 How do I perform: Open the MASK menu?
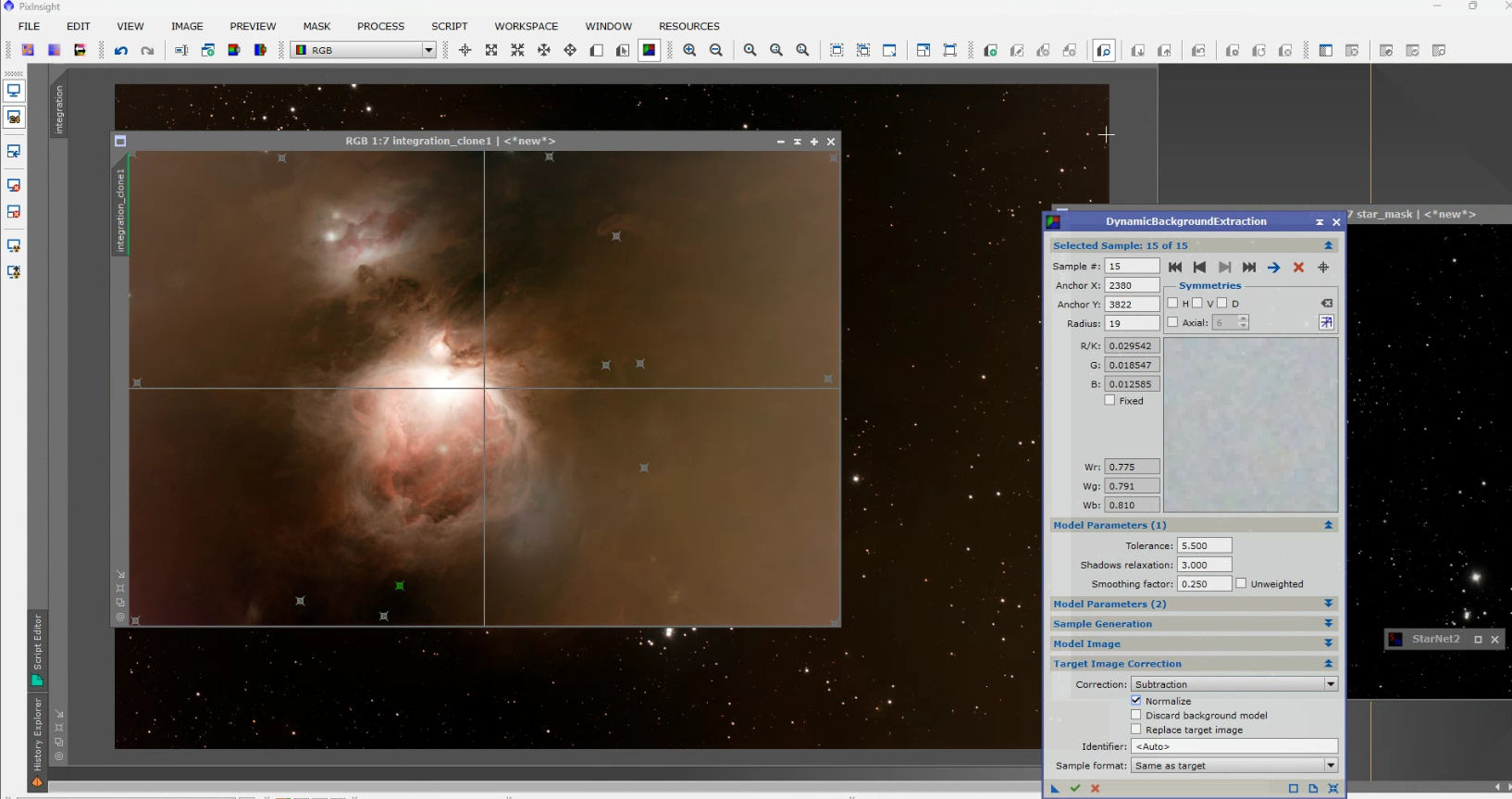click(x=316, y=26)
